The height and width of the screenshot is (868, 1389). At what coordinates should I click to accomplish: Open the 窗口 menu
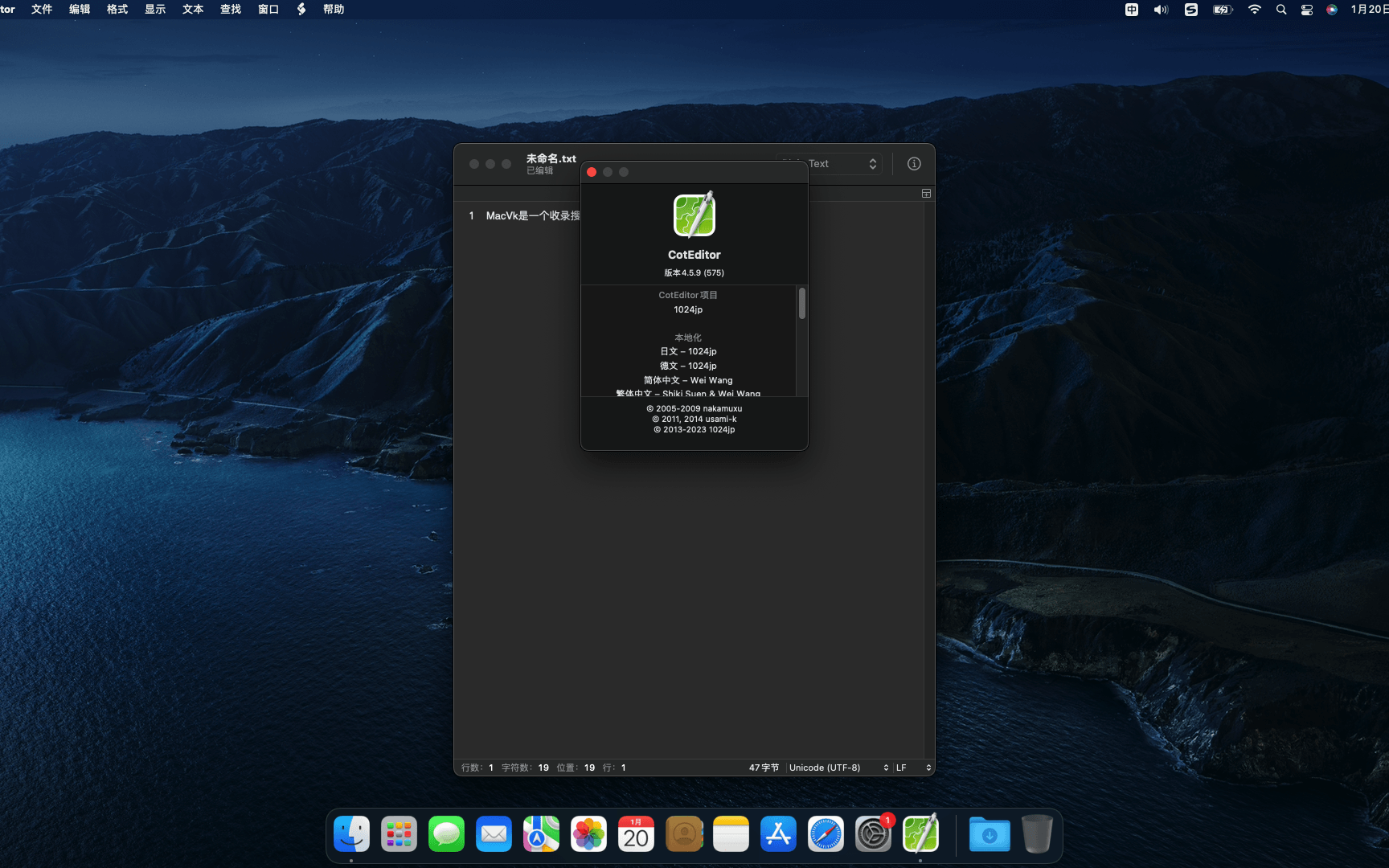268,9
